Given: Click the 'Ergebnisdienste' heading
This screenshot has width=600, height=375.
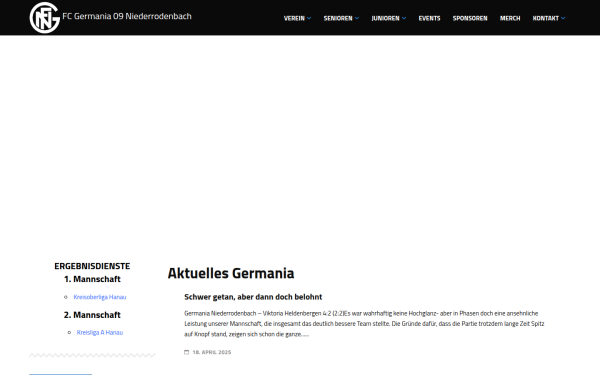Looking at the screenshot, I should click(x=92, y=266).
